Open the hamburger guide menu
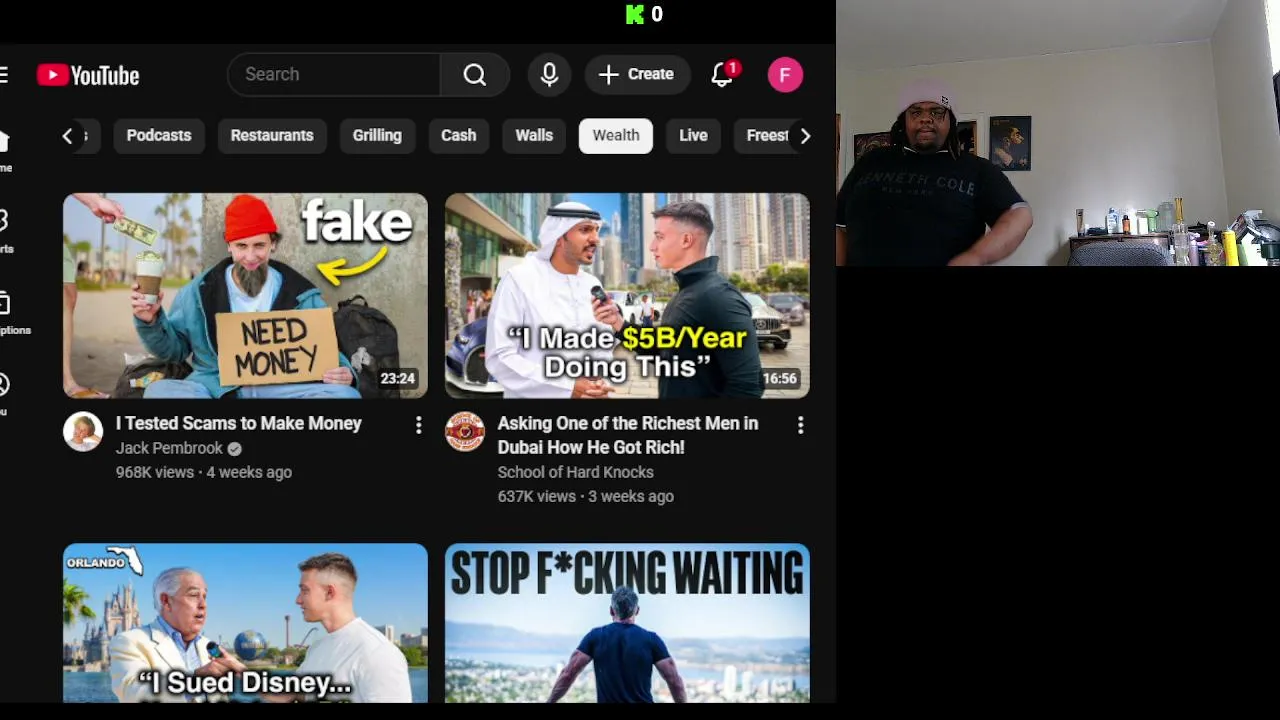This screenshot has height=720, width=1280. (4, 75)
